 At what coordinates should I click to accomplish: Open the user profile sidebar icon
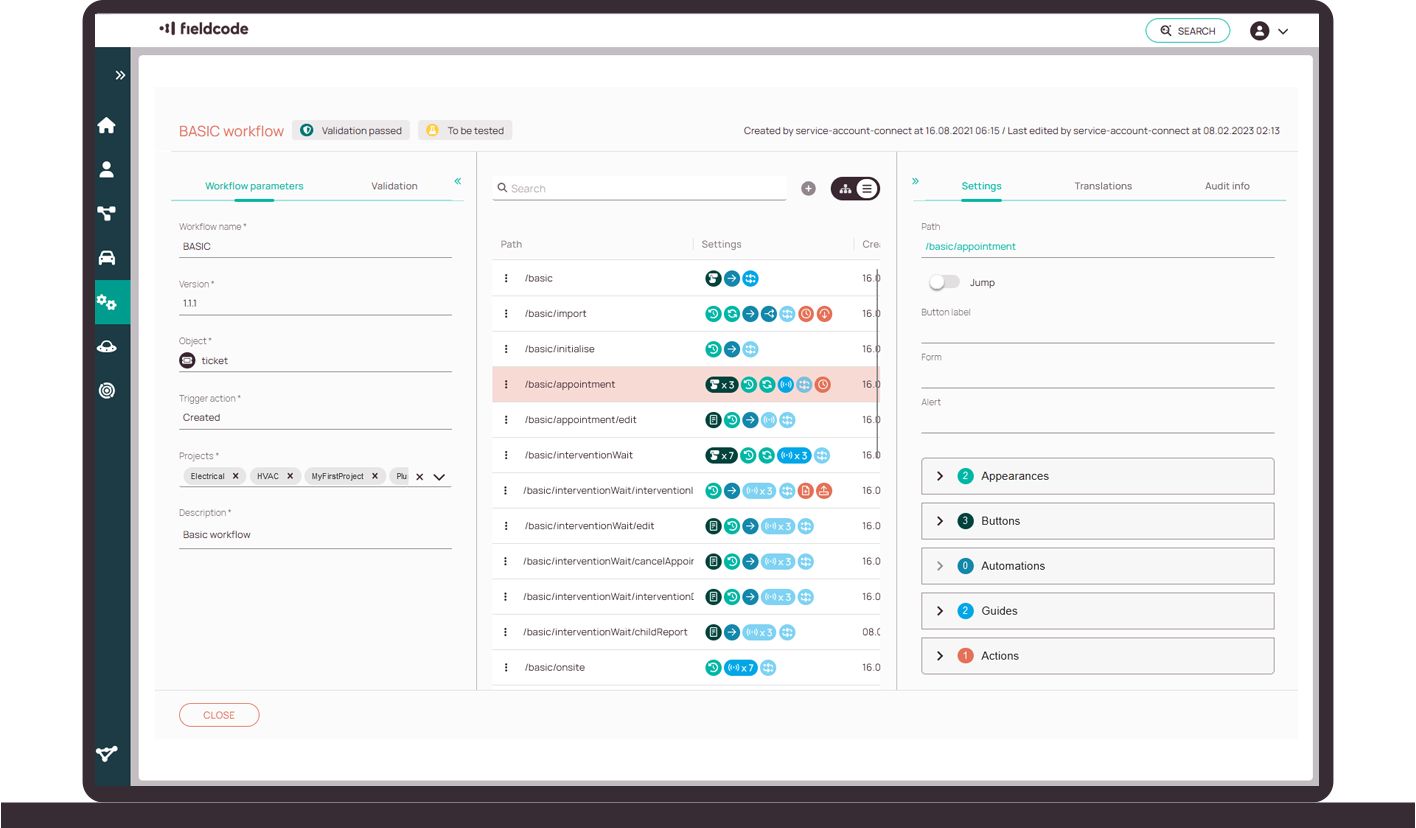(x=106, y=170)
